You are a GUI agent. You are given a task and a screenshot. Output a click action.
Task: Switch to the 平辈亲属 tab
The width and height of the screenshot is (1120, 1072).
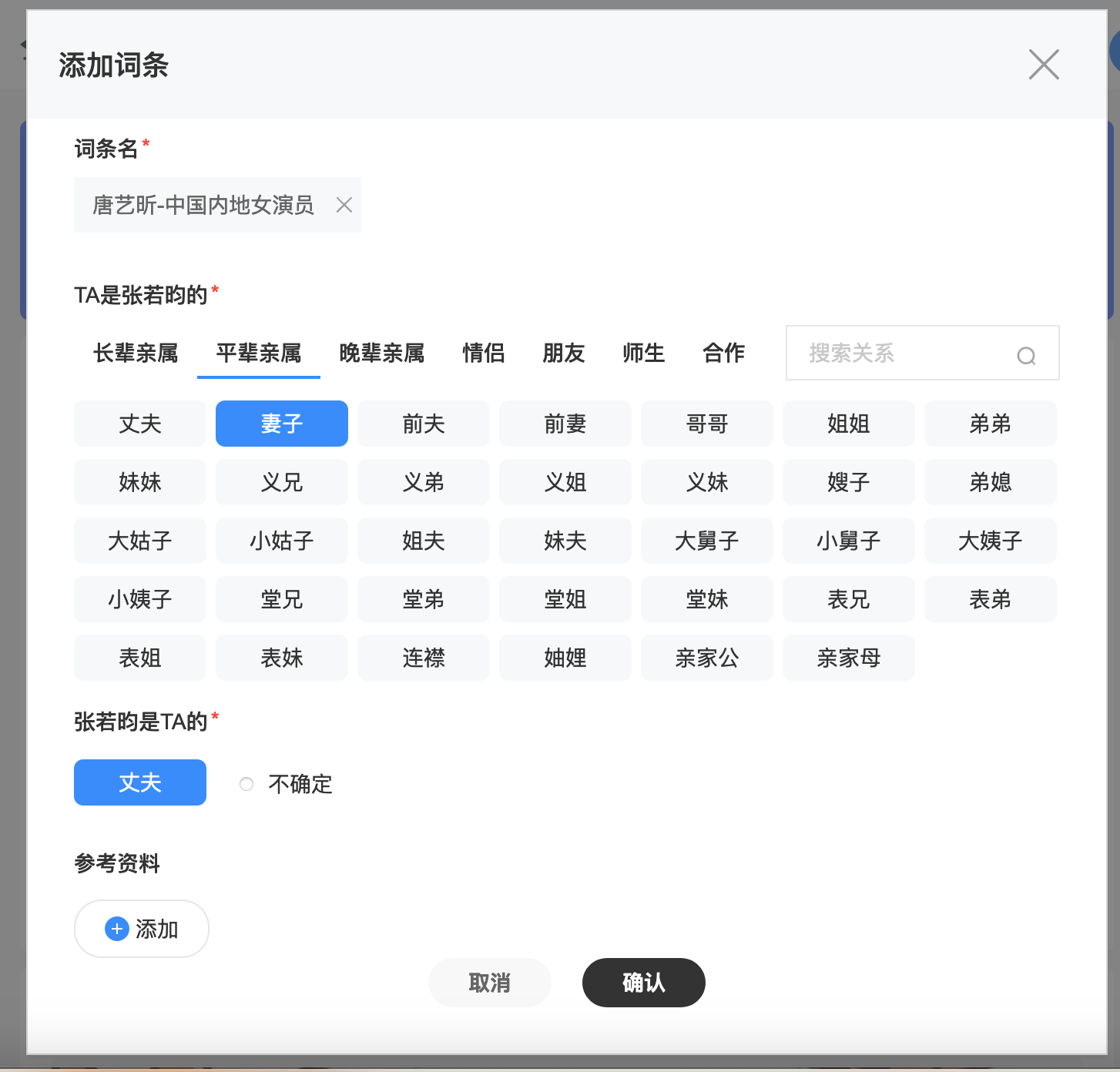[x=259, y=353]
